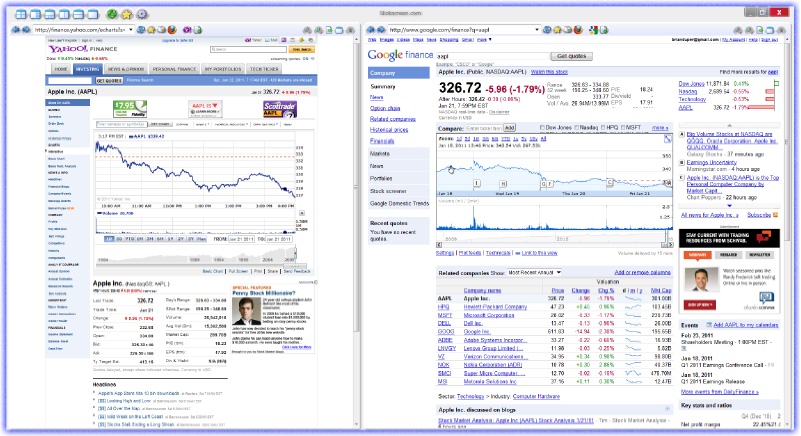The image size is (801, 436).
Task: Open settings gear icon in top toolbar
Action: pos(142,14)
